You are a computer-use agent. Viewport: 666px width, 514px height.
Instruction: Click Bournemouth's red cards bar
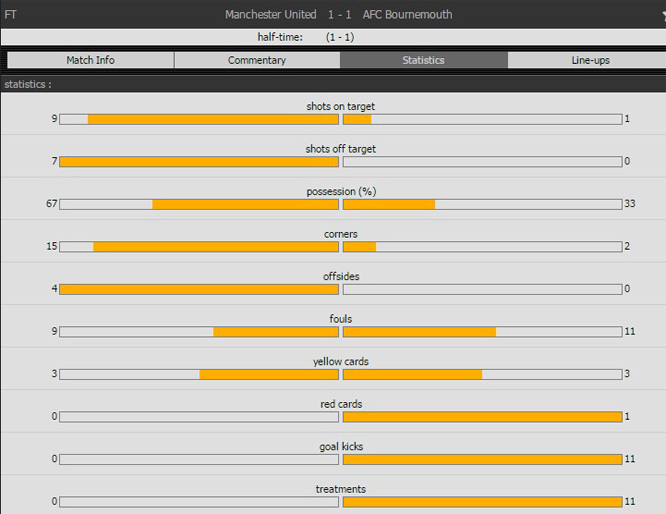click(481, 416)
